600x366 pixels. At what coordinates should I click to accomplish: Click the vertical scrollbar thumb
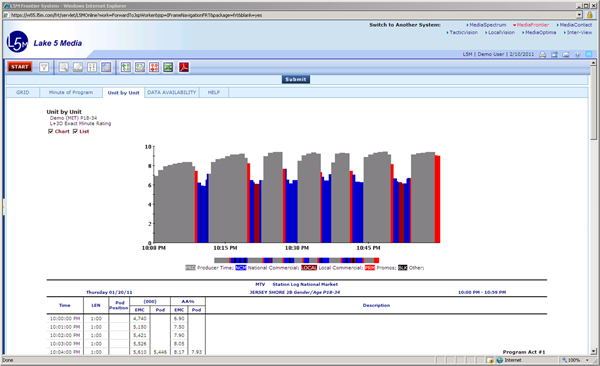(593, 103)
